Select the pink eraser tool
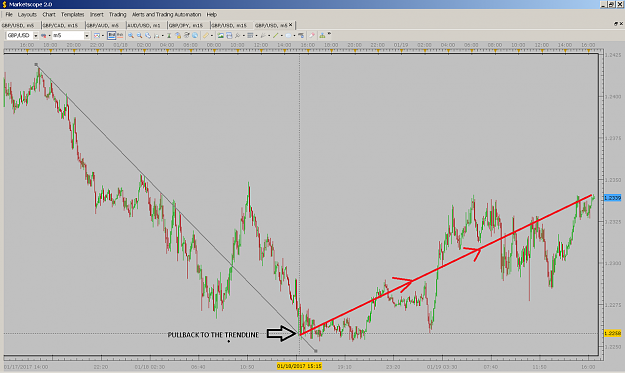The image size is (625, 373). (312, 35)
